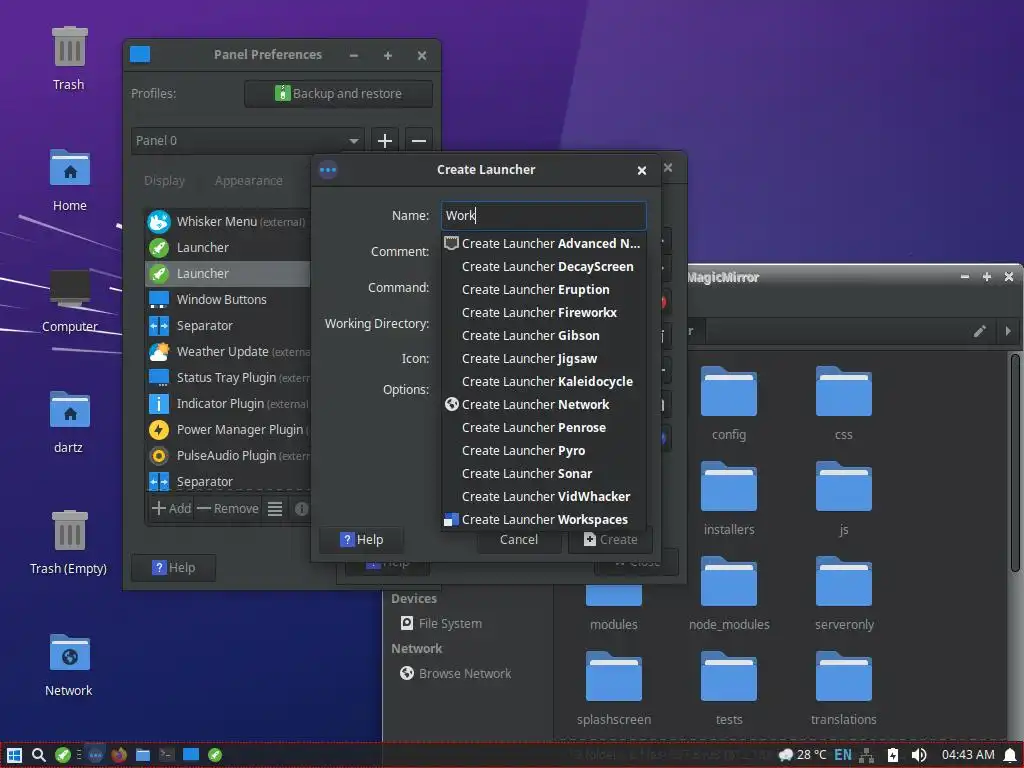Pick the Penrose suggestion
This screenshot has width=1024, height=768.
(x=543, y=428)
